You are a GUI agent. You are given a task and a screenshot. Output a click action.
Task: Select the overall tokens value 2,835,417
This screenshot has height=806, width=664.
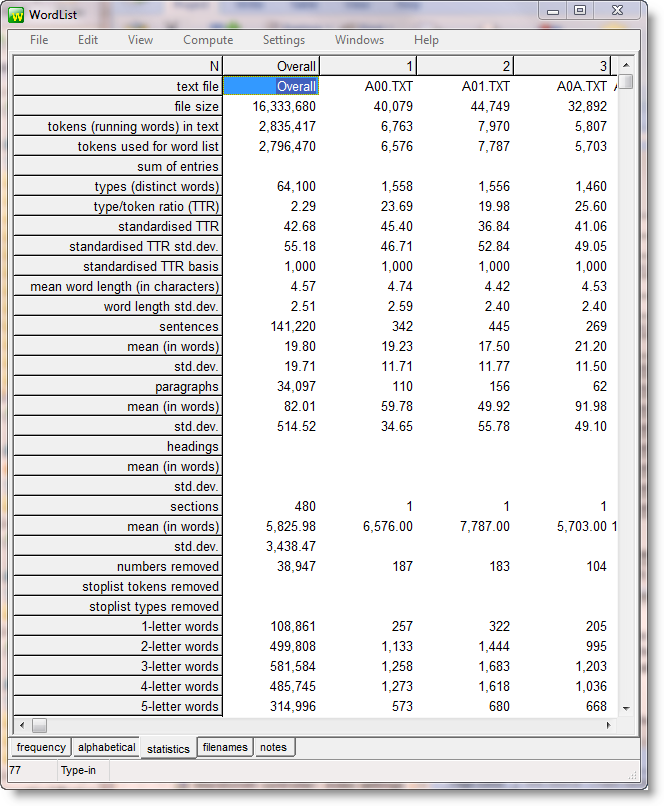(287, 126)
